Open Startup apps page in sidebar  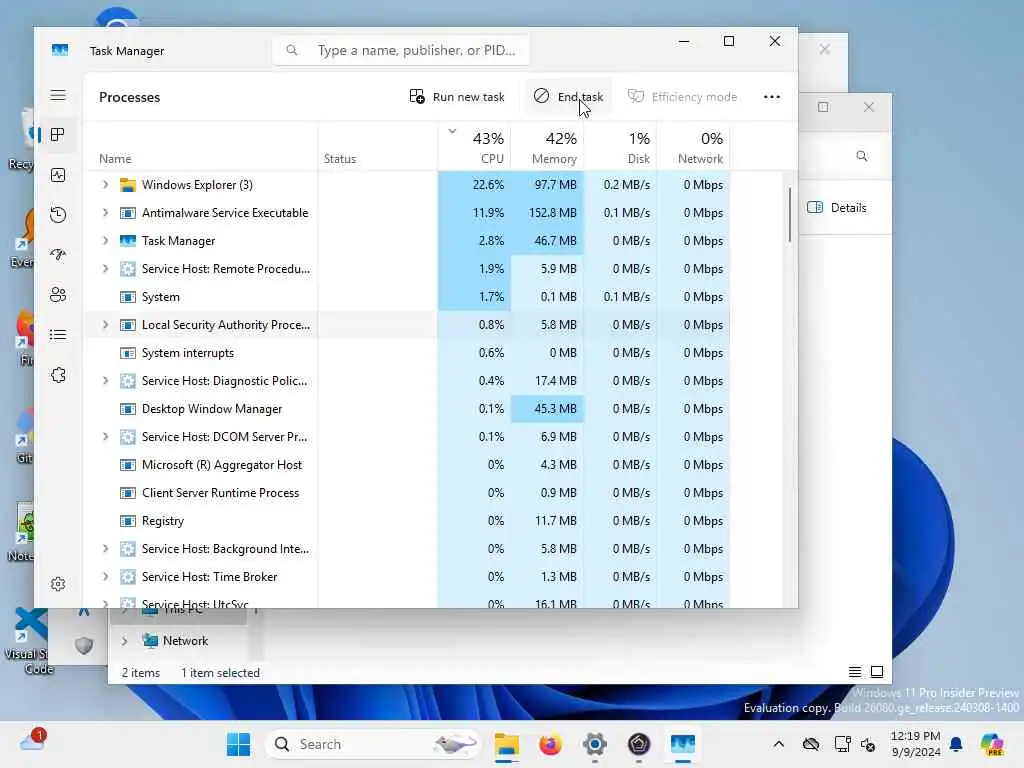pyautogui.click(x=58, y=255)
